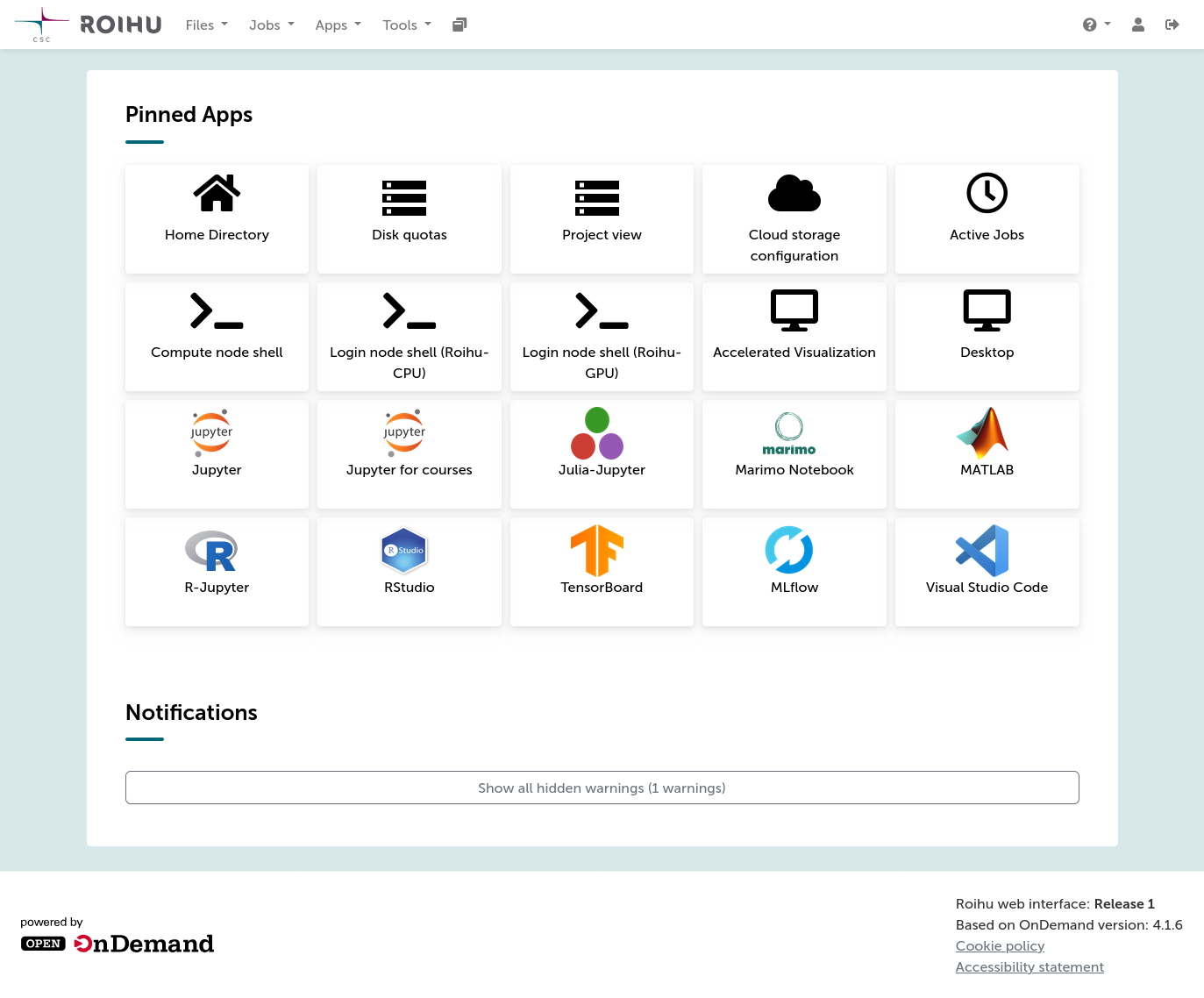Click the Home Directory label
1204x998 pixels.
click(217, 234)
